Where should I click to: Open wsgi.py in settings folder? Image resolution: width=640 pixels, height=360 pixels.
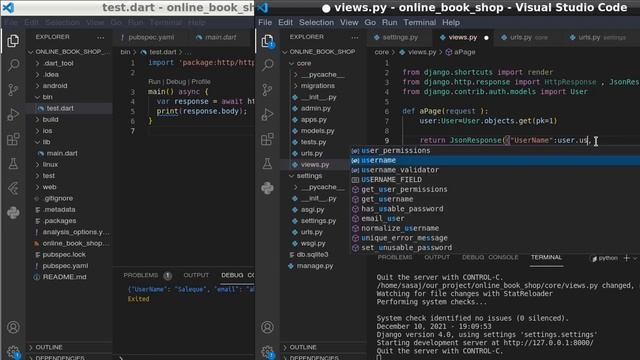(x=313, y=243)
